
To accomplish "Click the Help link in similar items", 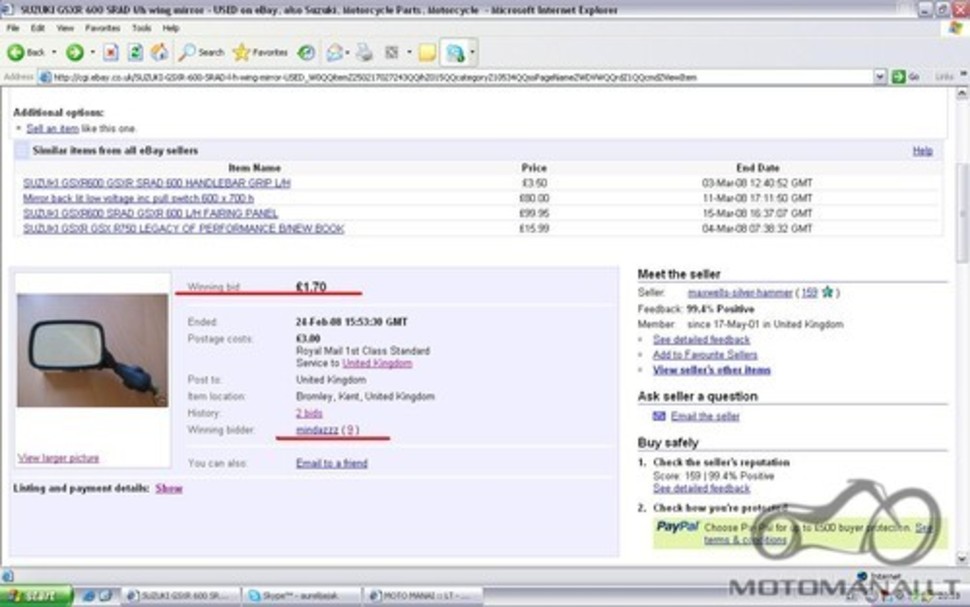I will (922, 151).
